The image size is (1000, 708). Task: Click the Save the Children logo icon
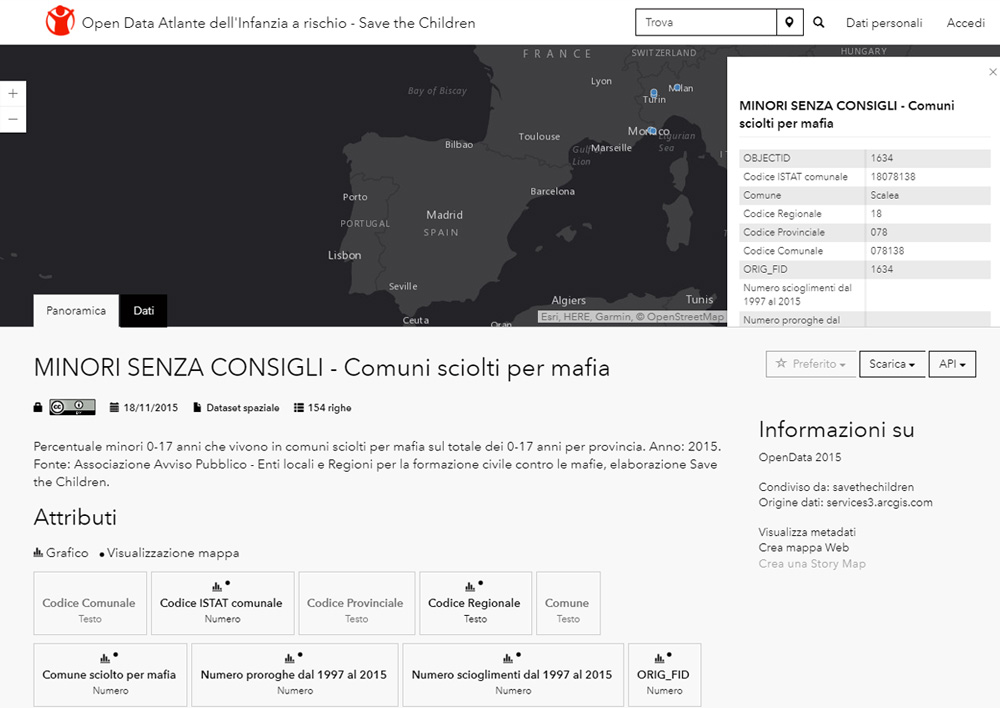coord(60,20)
